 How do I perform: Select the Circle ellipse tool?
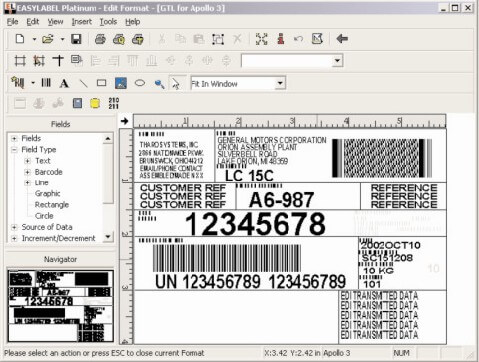pyautogui.click(x=140, y=83)
